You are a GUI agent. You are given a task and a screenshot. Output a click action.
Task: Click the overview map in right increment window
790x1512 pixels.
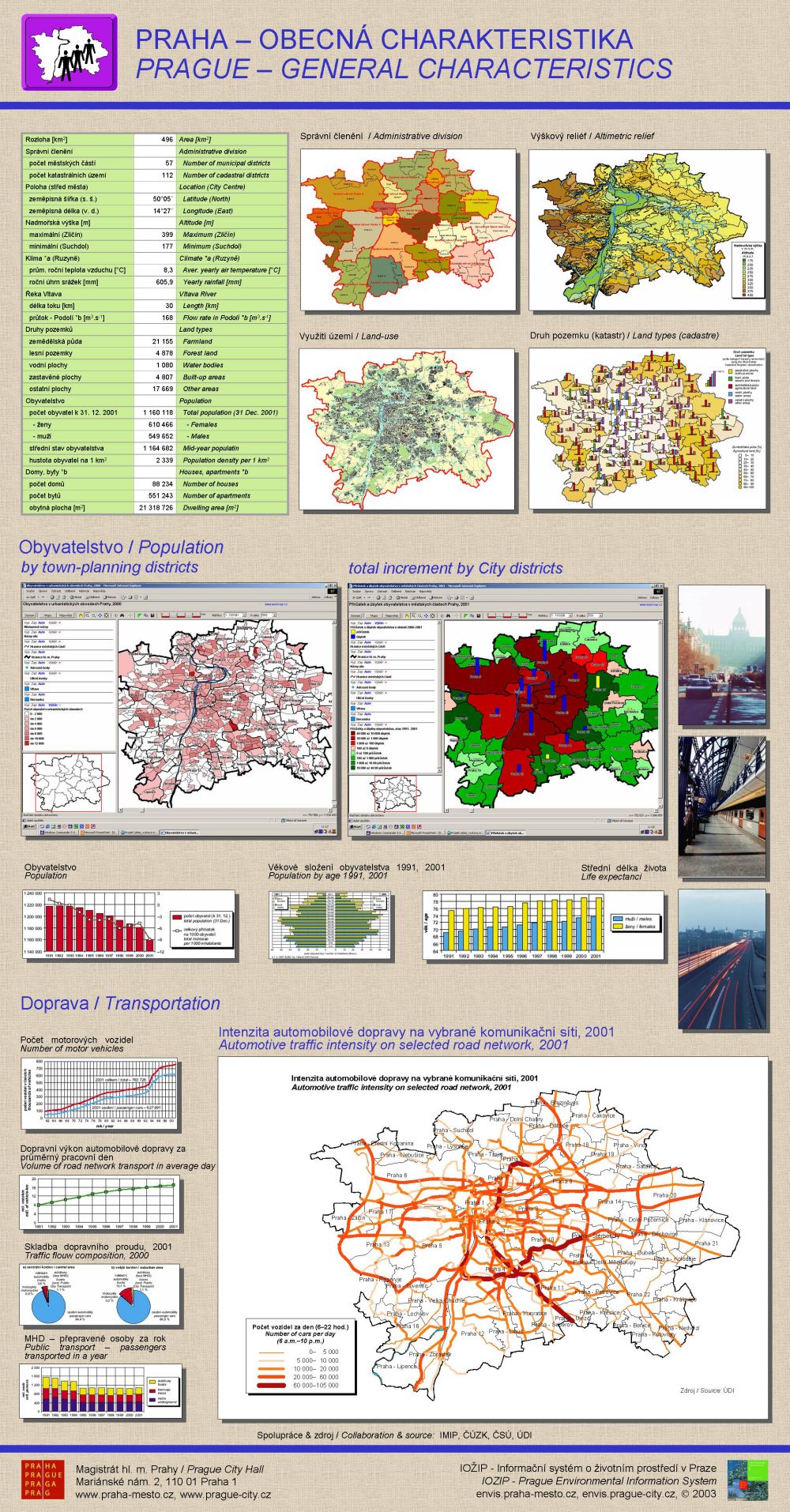(395, 794)
